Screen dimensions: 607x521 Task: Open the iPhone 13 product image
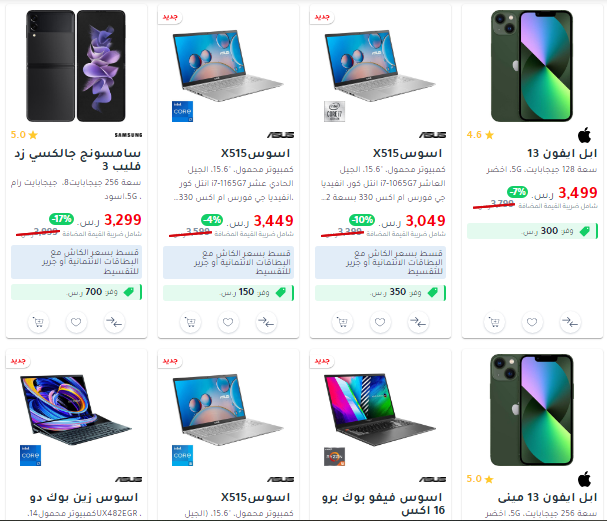(532, 66)
